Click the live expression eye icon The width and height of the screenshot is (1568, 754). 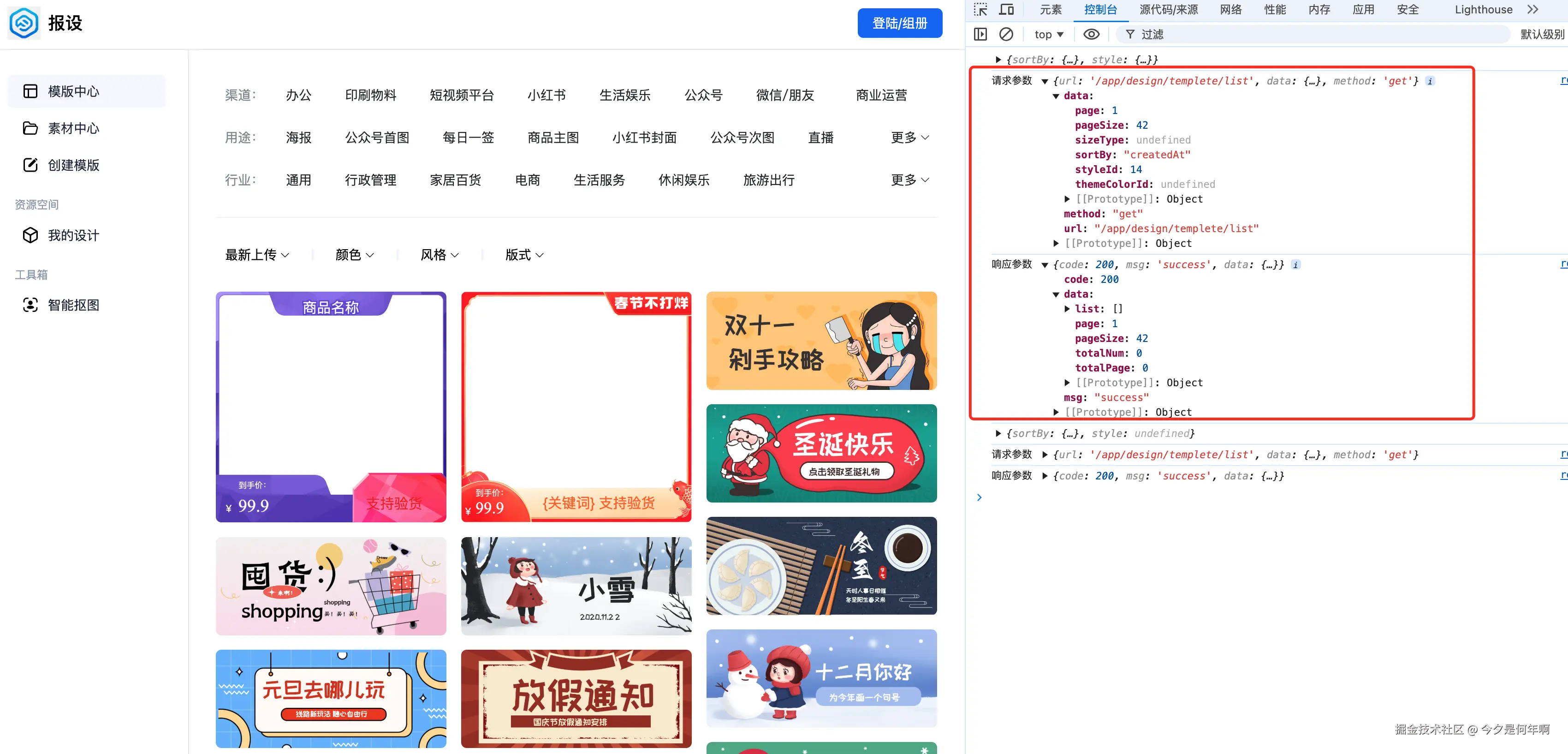click(1092, 34)
